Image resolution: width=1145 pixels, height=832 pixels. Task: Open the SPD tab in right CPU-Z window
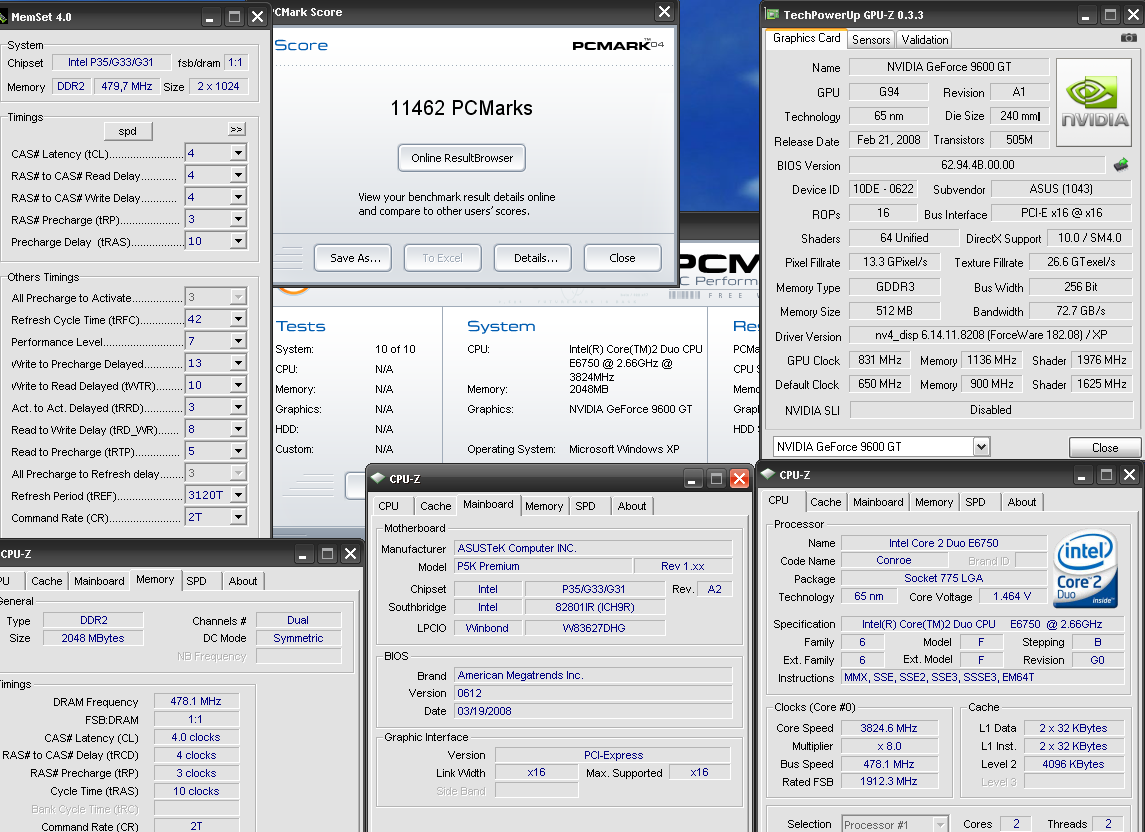click(x=976, y=502)
